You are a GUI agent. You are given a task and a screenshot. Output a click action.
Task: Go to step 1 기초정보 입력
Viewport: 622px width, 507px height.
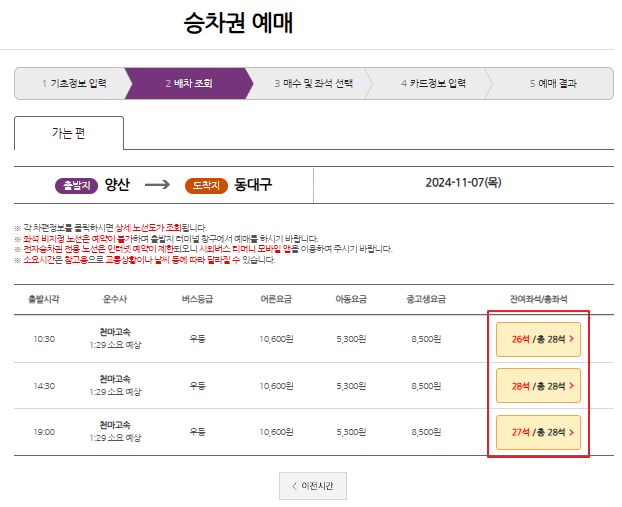74,83
